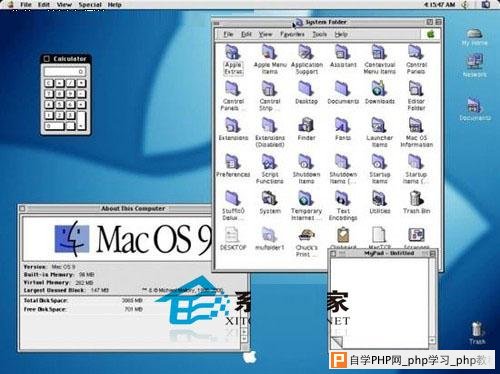Image resolution: width=500 pixels, height=374 pixels.
Task: Open the System Folder window's Edit menu
Action: [246, 34]
